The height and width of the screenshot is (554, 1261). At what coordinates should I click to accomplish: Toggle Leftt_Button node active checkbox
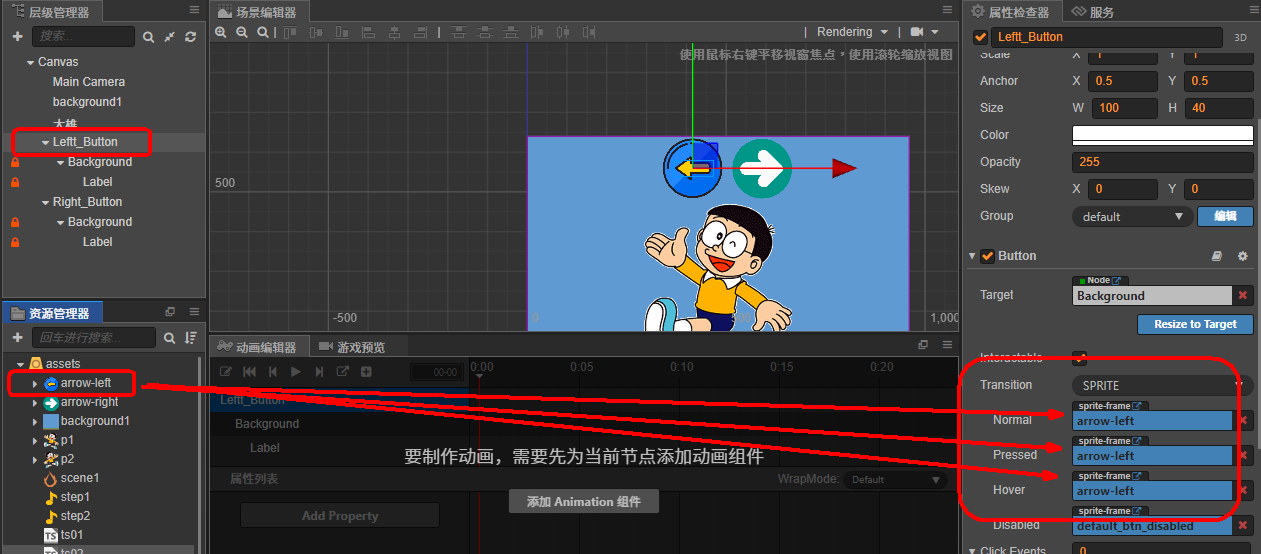pyautogui.click(x=980, y=37)
